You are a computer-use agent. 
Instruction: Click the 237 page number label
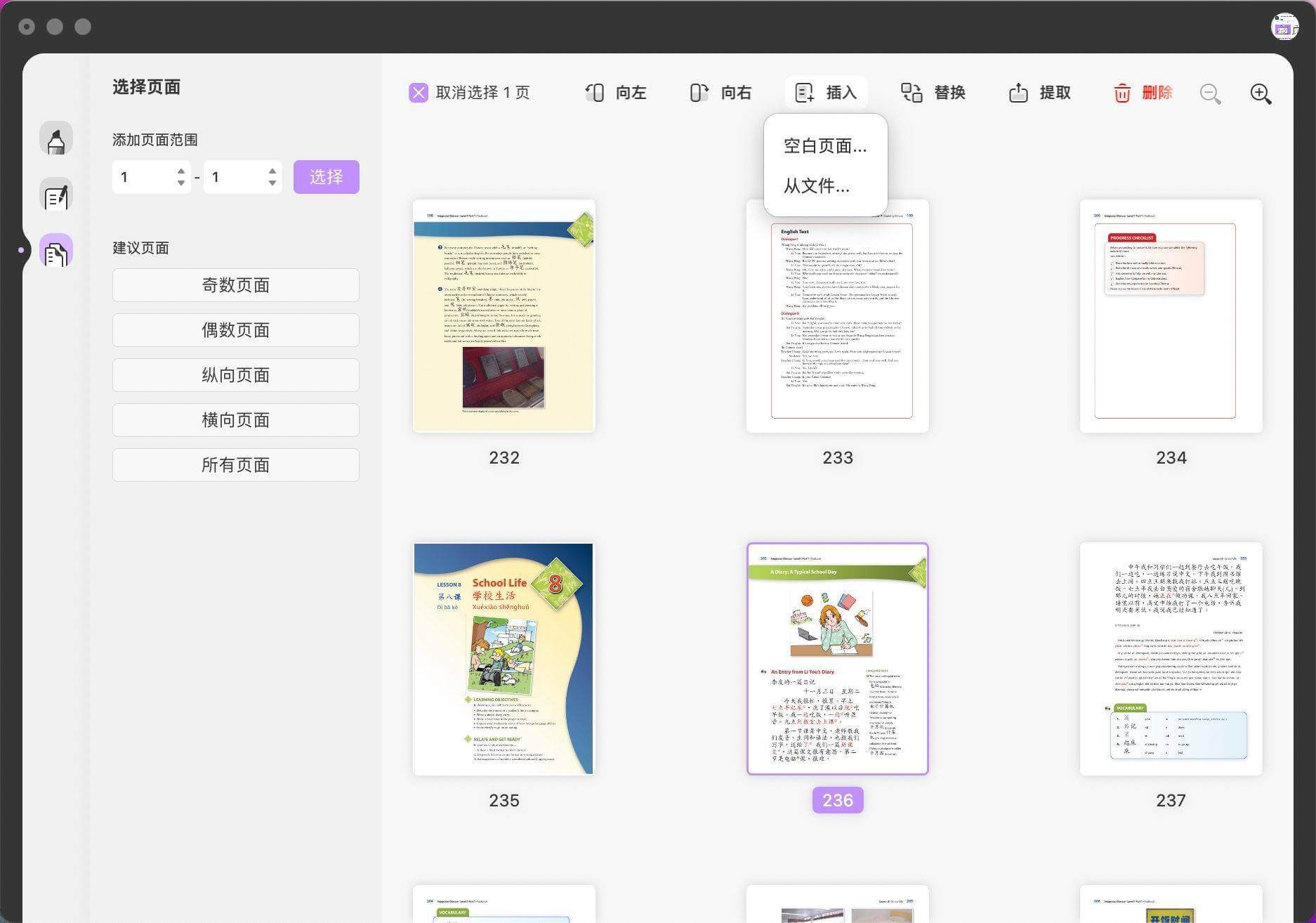pos(1171,800)
